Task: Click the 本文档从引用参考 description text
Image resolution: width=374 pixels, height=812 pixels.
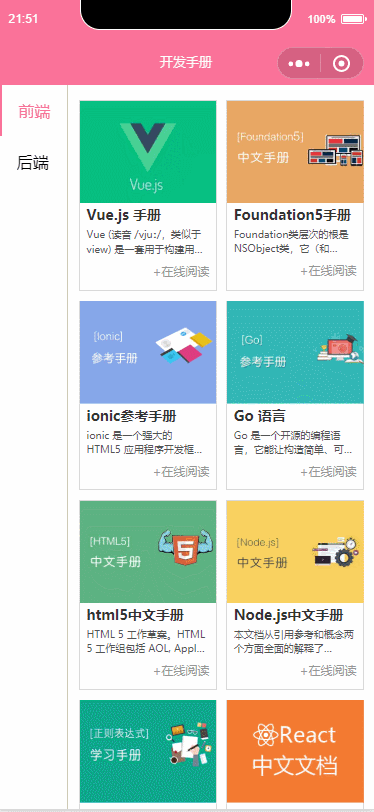Action: pyautogui.click(x=294, y=641)
